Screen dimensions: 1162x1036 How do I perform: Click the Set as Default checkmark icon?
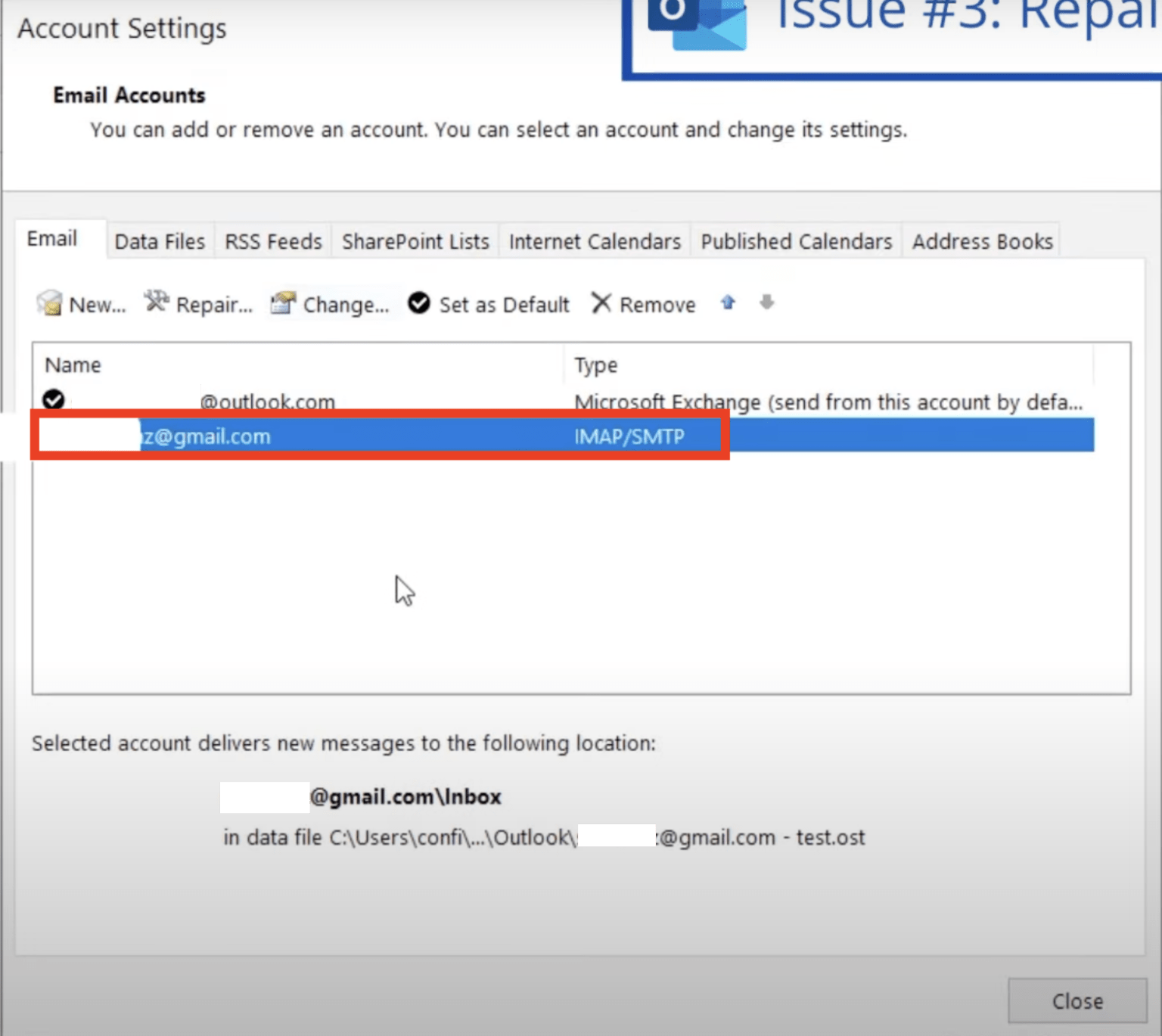[419, 302]
